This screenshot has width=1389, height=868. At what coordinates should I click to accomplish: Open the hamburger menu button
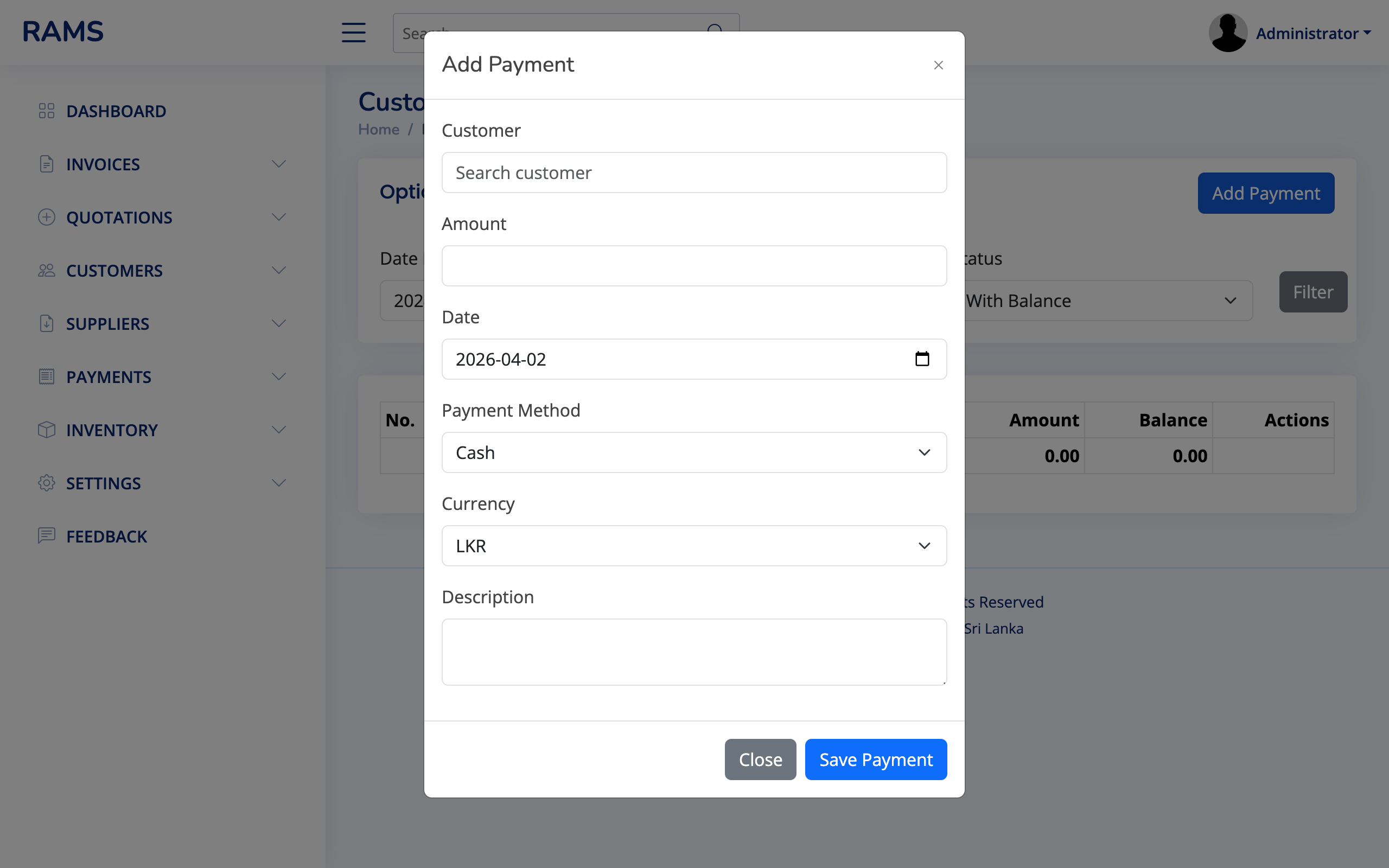(354, 33)
